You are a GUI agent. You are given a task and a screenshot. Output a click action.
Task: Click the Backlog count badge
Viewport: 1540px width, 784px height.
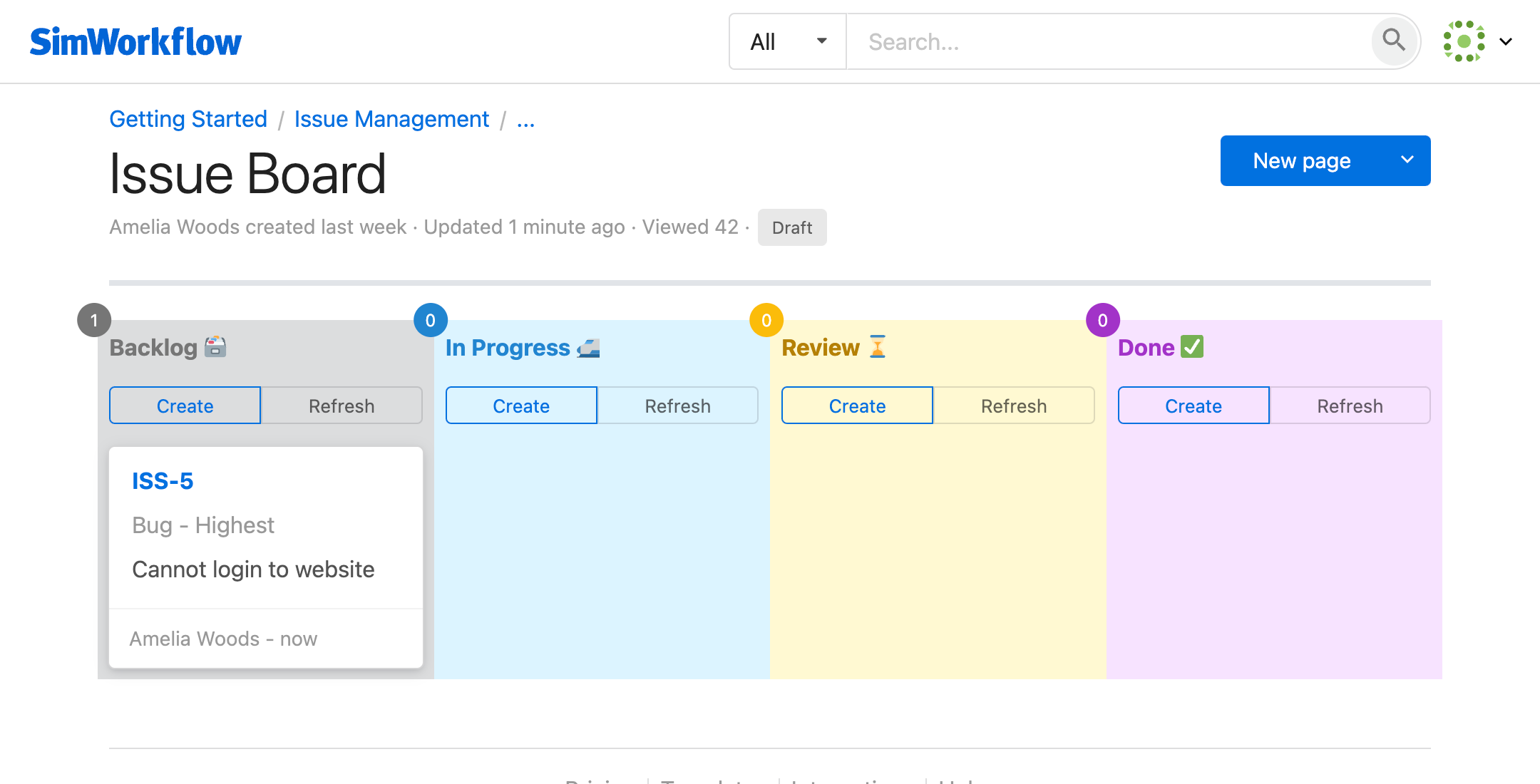tap(94, 321)
